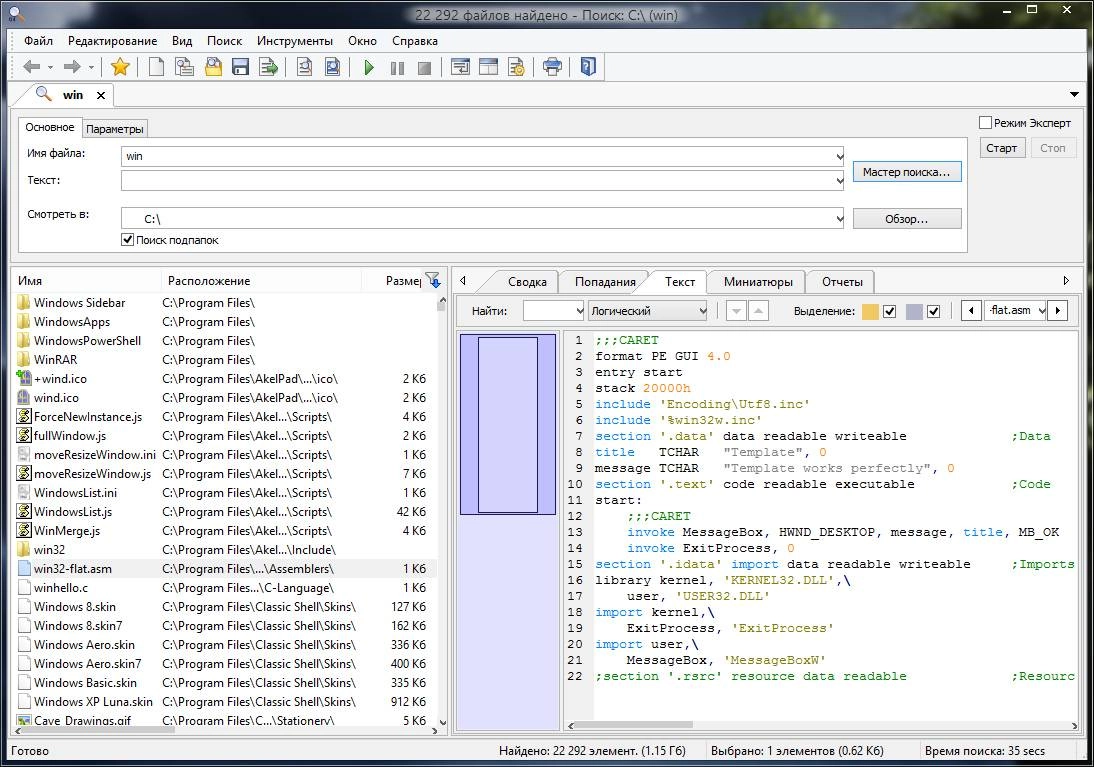The width and height of the screenshot is (1094, 767).
Task: Open the 'Инструменты' menu
Action: click(x=294, y=41)
